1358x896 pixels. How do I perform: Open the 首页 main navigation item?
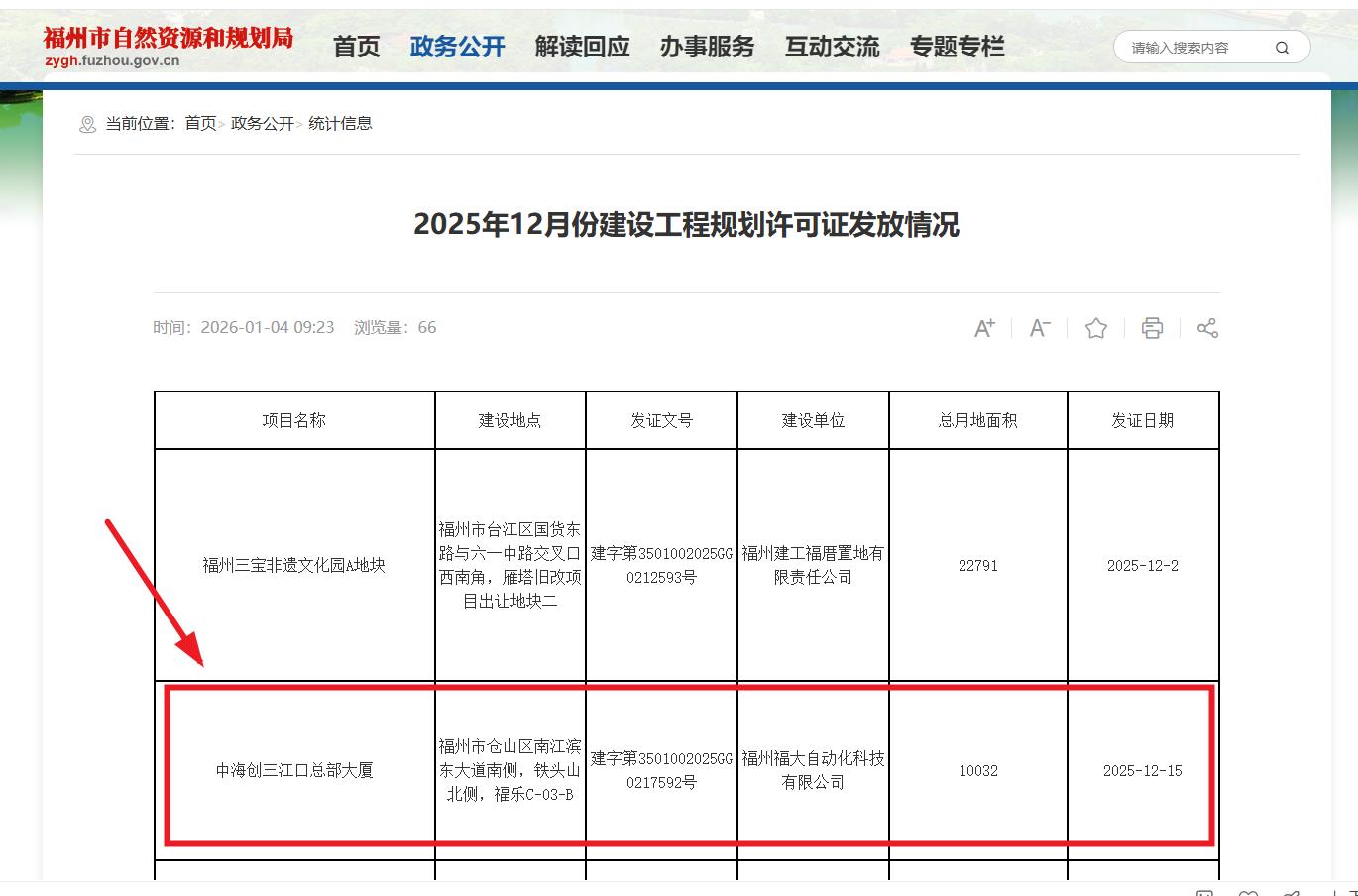click(x=356, y=47)
